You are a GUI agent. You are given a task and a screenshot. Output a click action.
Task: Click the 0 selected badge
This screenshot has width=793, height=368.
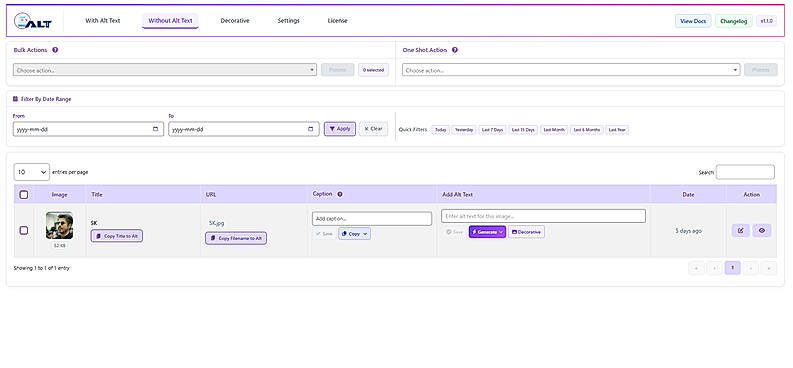pyautogui.click(x=373, y=70)
